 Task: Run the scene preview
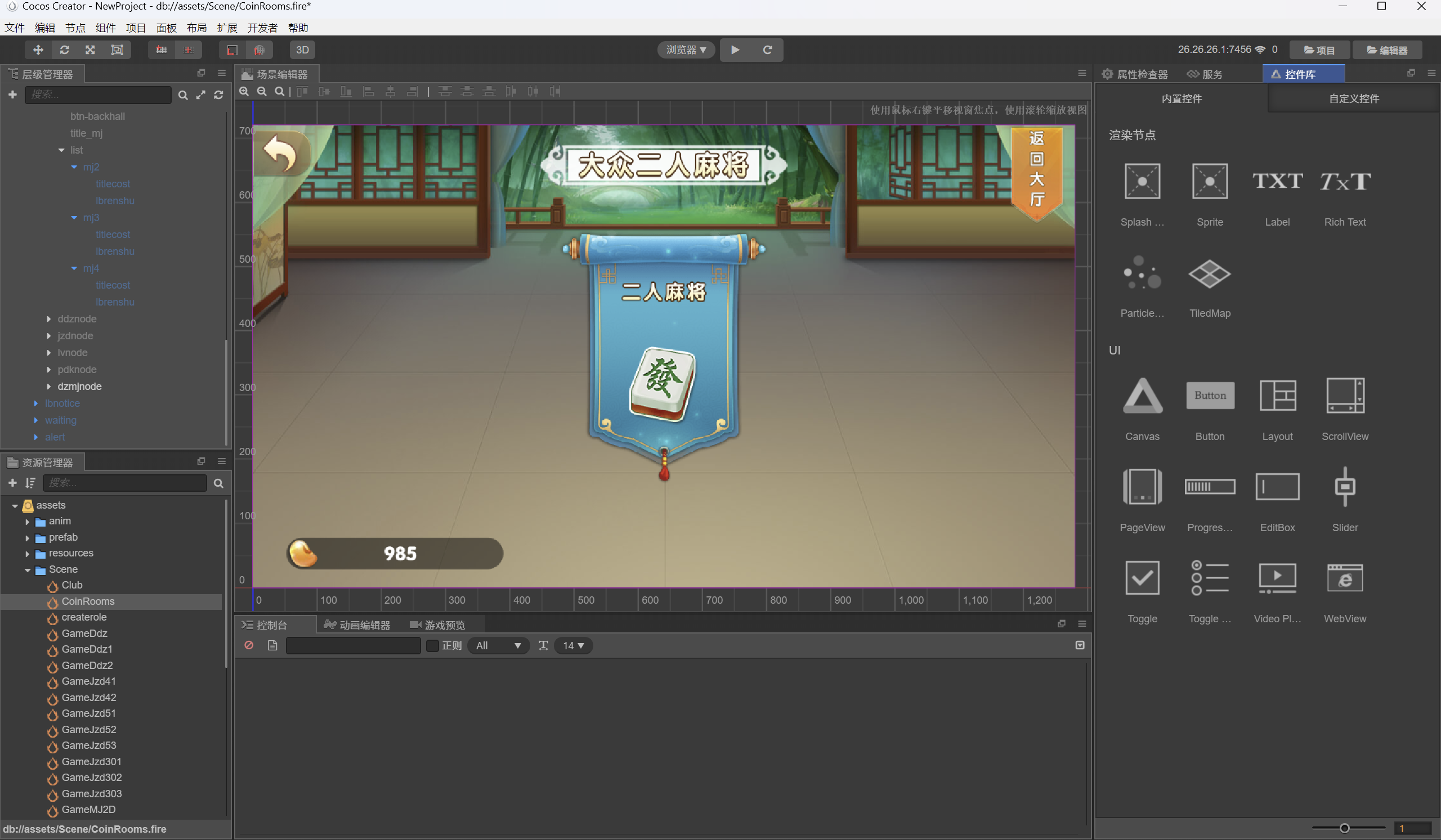pyautogui.click(x=735, y=50)
